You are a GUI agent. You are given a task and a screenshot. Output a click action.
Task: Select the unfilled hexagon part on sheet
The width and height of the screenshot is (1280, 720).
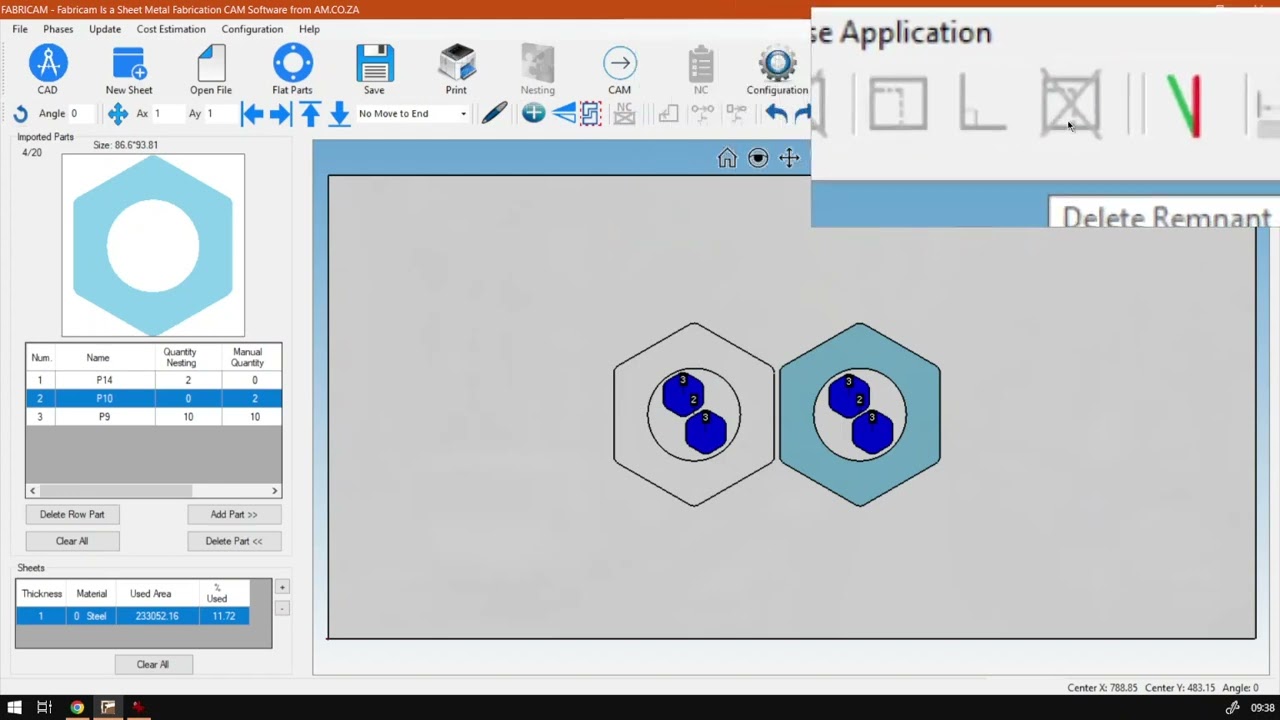[x=694, y=415]
